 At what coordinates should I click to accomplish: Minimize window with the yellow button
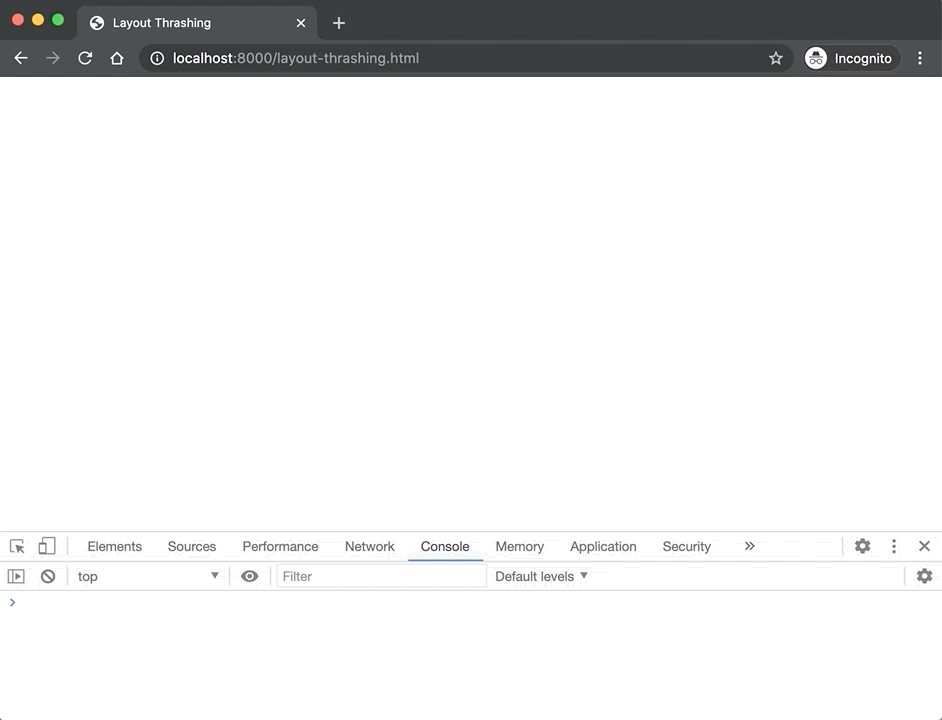(x=38, y=20)
